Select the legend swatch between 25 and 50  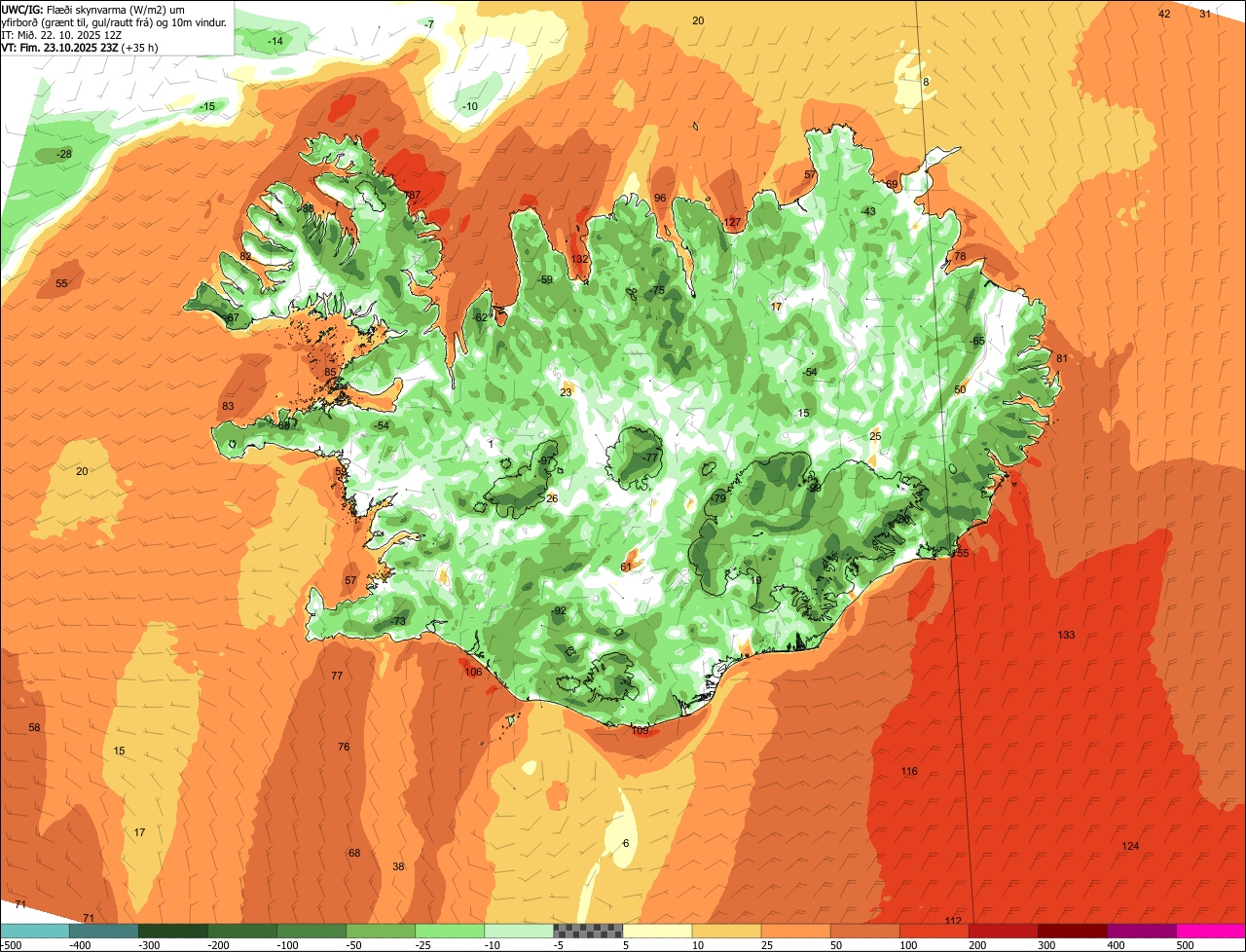pyautogui.click(x=796, y=931)
